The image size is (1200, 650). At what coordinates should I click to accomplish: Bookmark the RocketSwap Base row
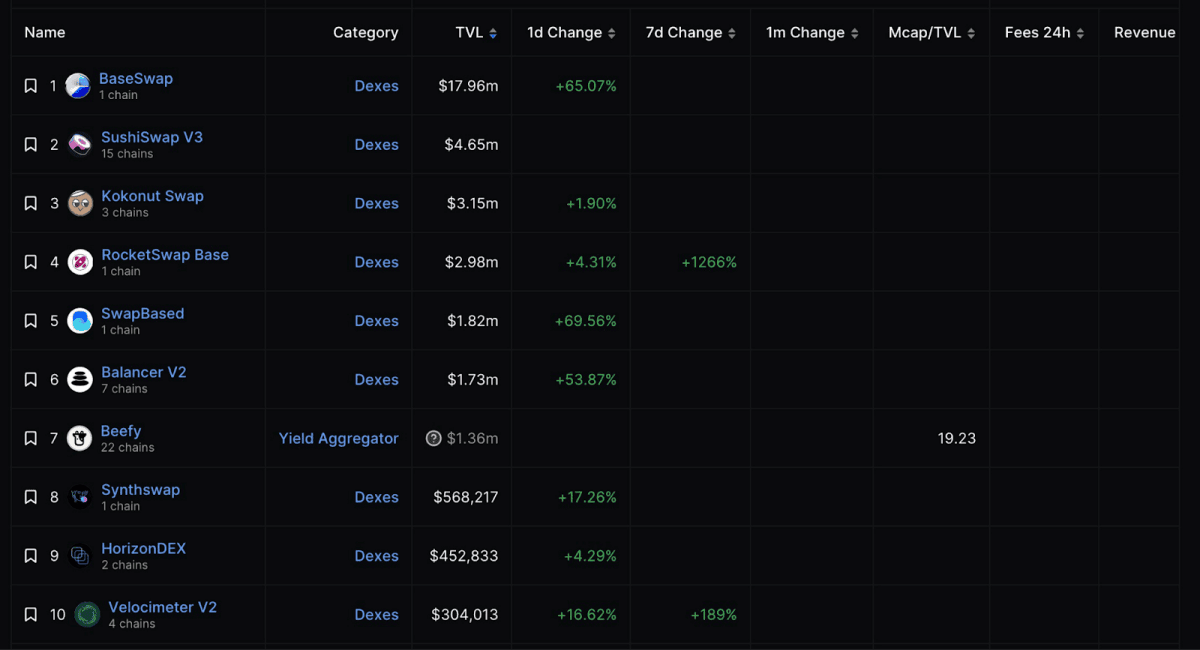[x=31, y=262]
